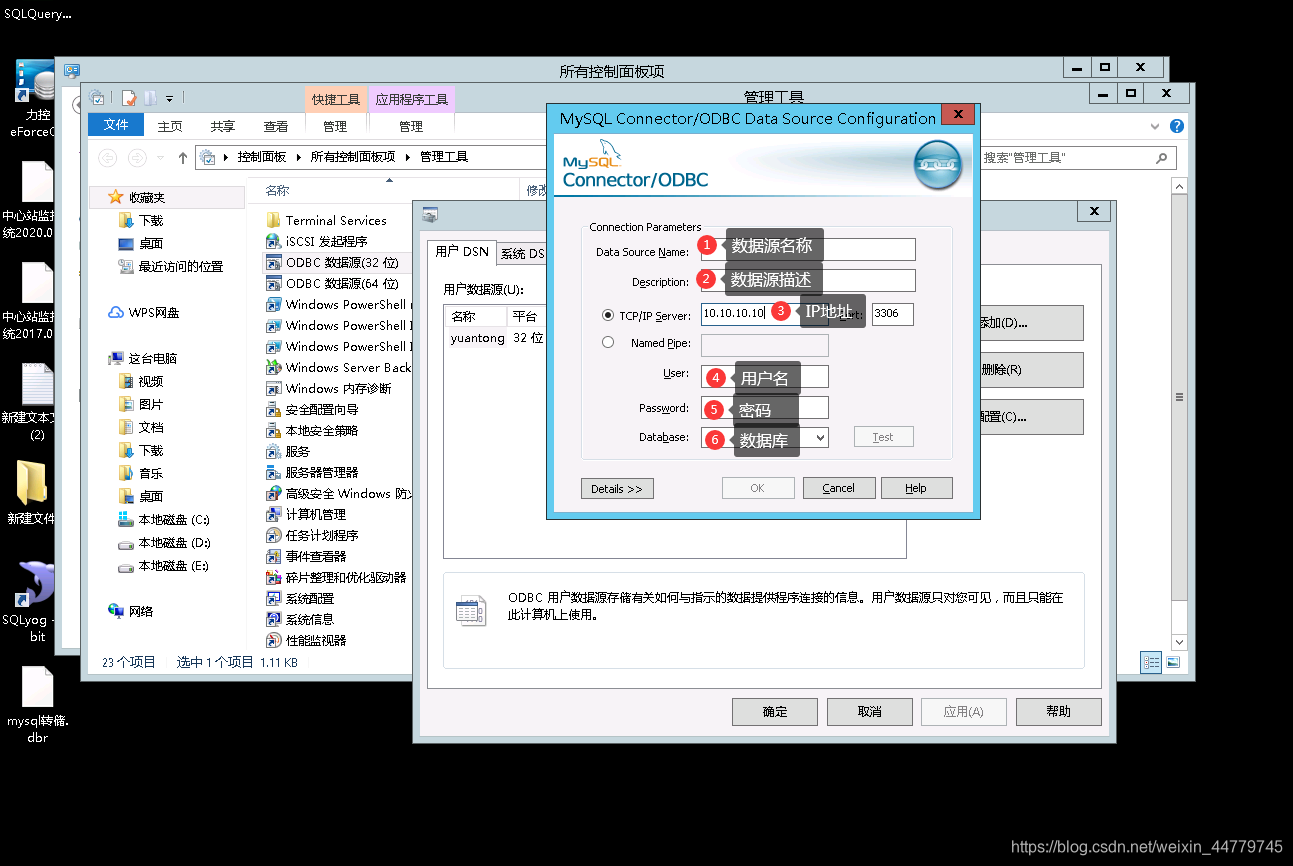Click Cancel in MySQL Connector dialog
Viewport: 1293px width, 866px height.
tap(838, 488)
